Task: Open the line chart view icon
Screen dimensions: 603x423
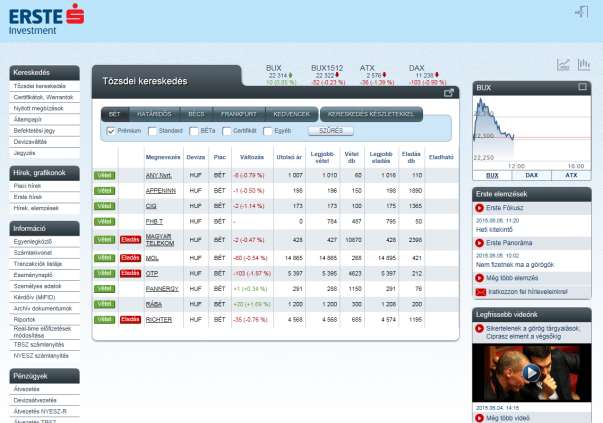Action: point(563,64)
